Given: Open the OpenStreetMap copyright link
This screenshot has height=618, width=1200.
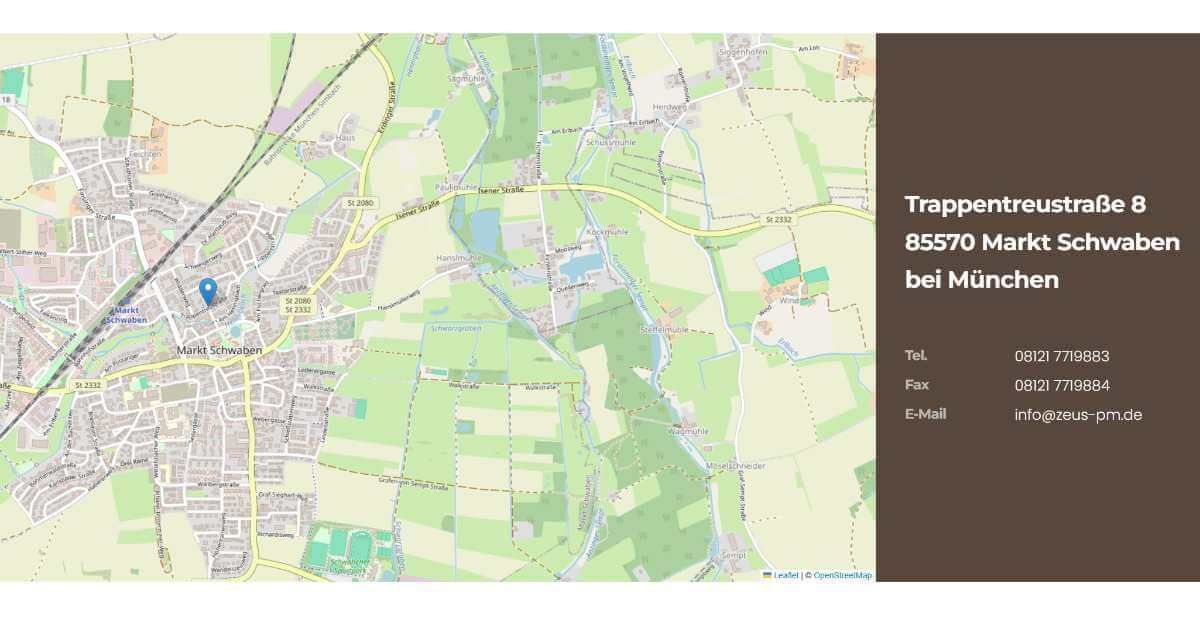Looking at the screenshot, I should point(842,575).
